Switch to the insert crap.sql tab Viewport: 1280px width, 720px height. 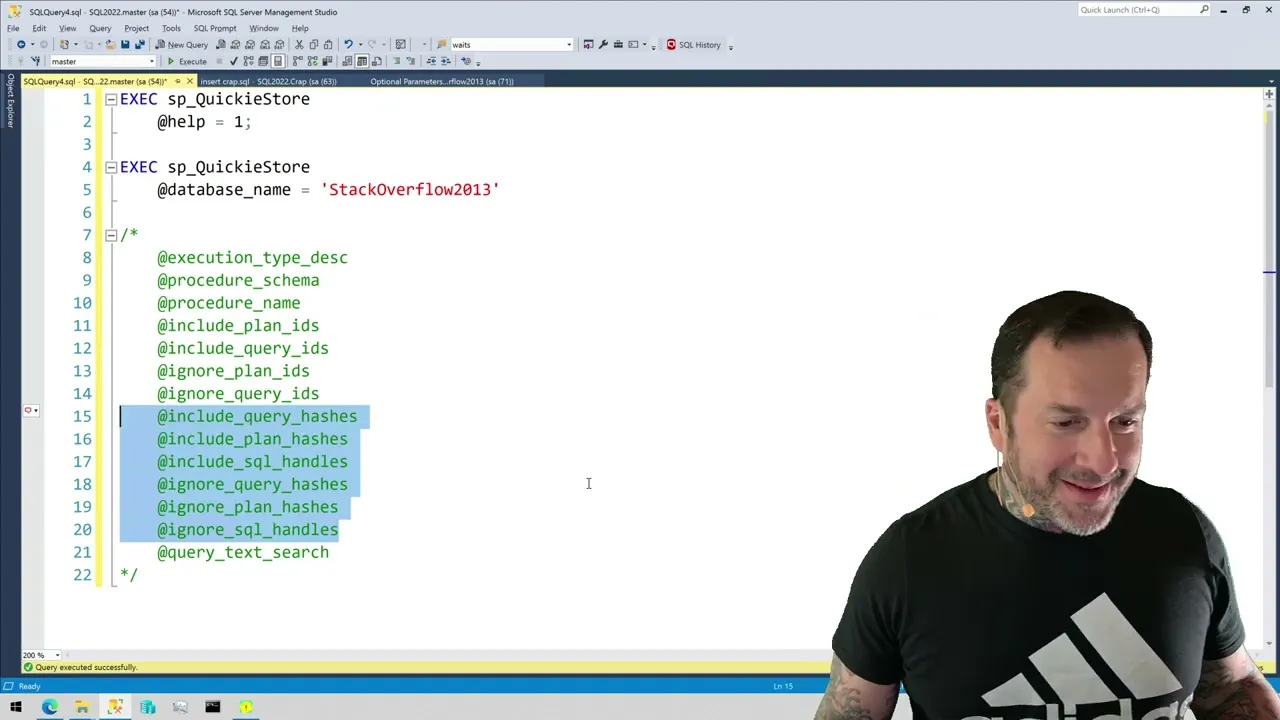click(x=268, y=81)
